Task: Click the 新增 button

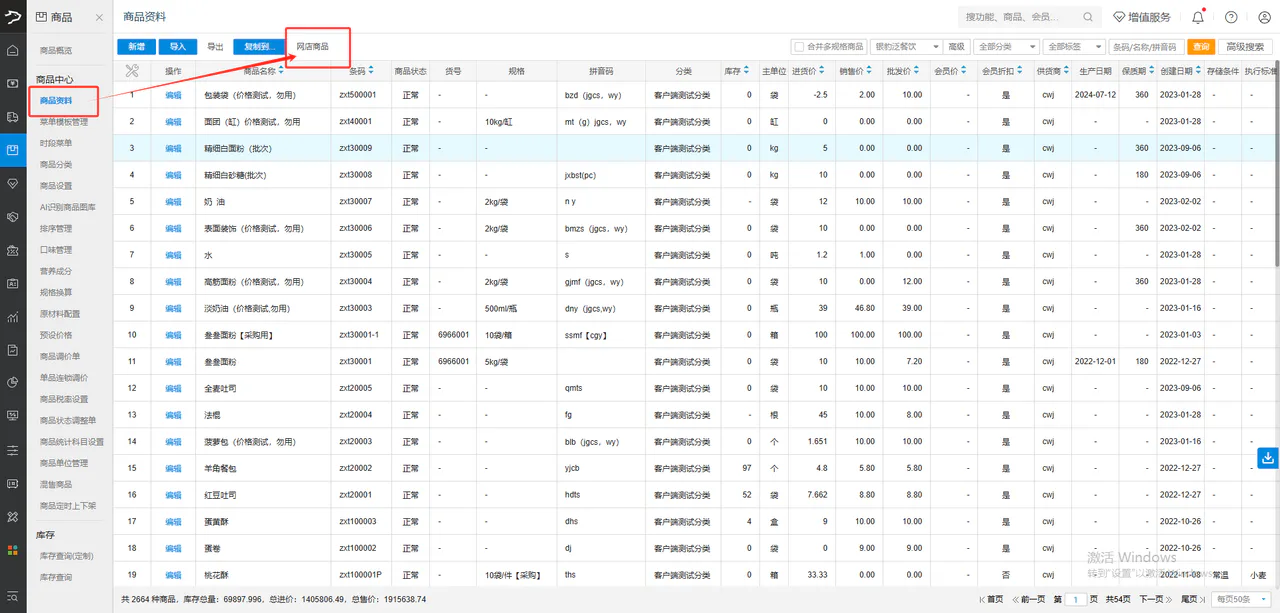Action: click(136, 47)
